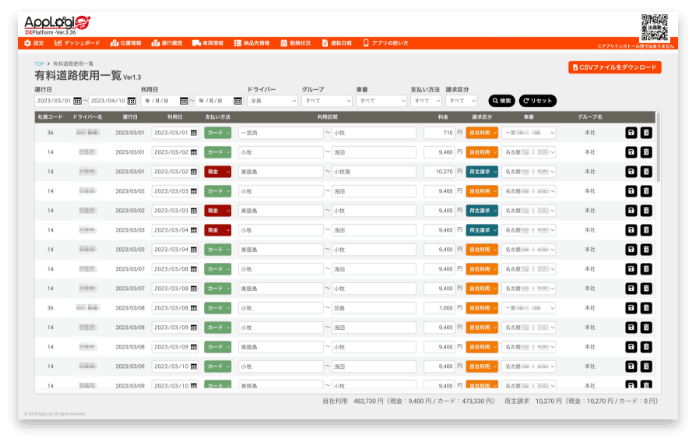Change first row payment method カード dropdown
The width and height of the screenshot is (696, 444).
point(217,132)
